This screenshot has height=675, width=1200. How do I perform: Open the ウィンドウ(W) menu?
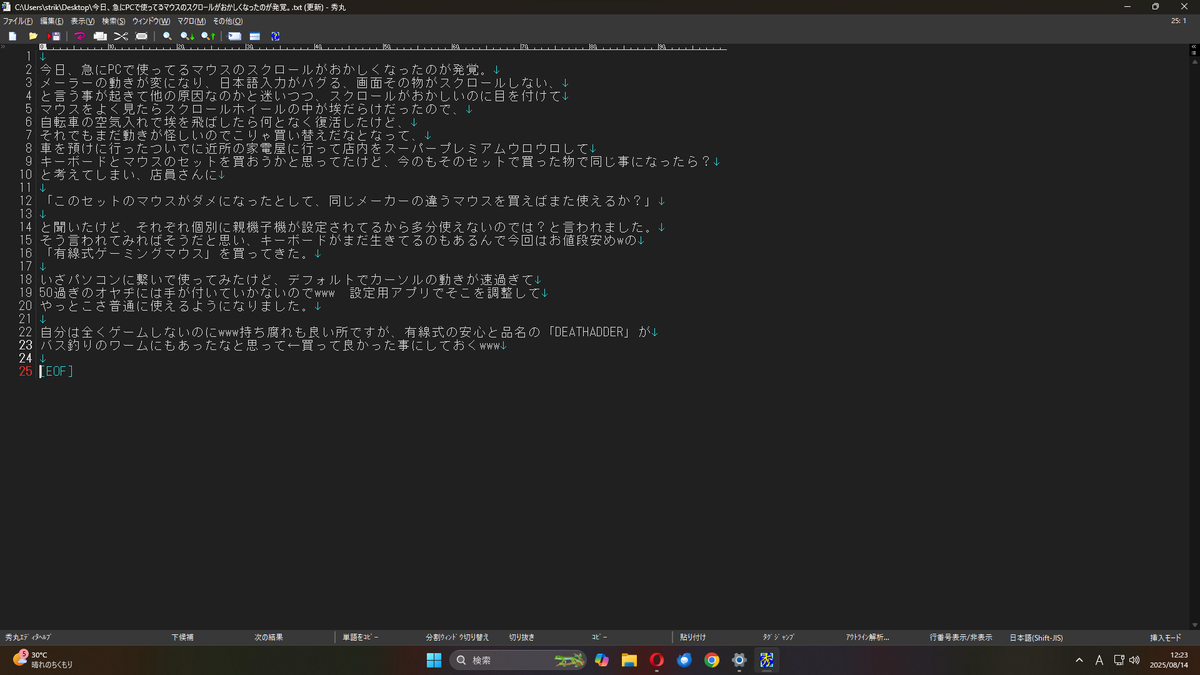coord(151,21)
